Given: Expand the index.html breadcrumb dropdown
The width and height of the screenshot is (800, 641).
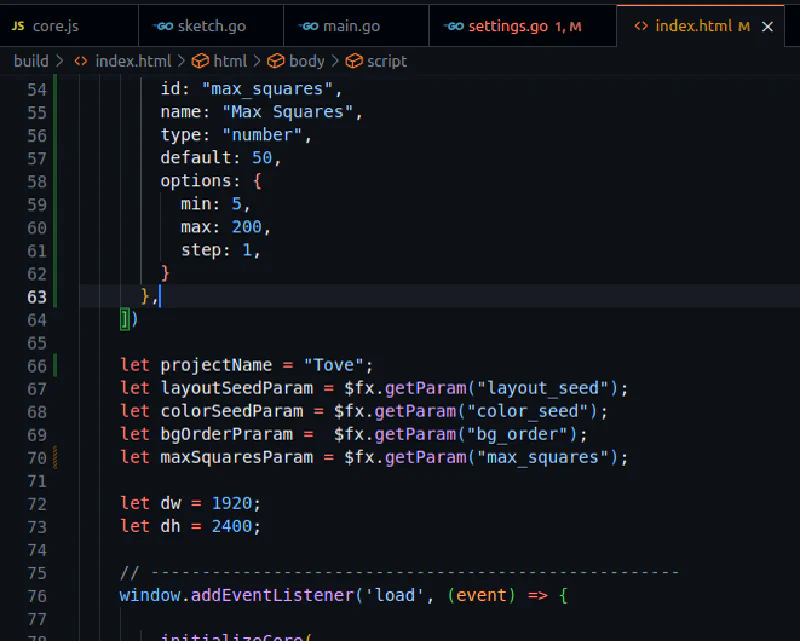Looking at the screenshot, I should coord(133,61).
